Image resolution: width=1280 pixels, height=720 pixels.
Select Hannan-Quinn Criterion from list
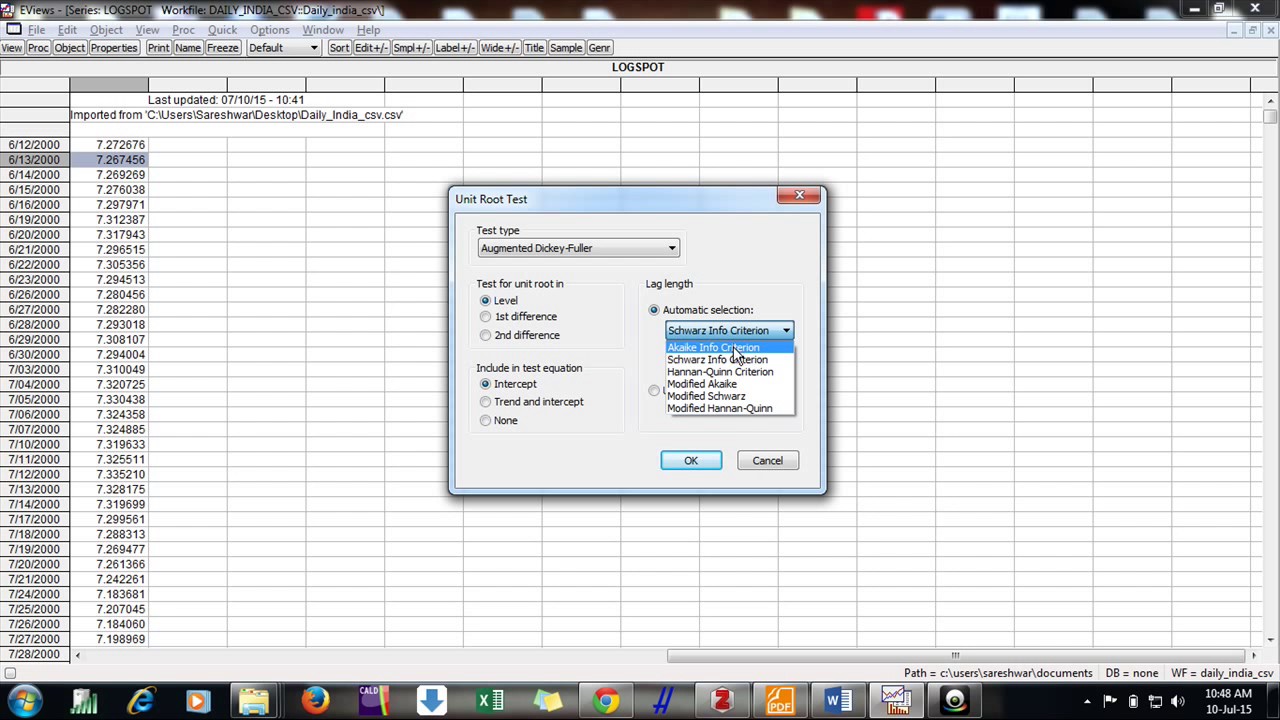tap(730, 372)
